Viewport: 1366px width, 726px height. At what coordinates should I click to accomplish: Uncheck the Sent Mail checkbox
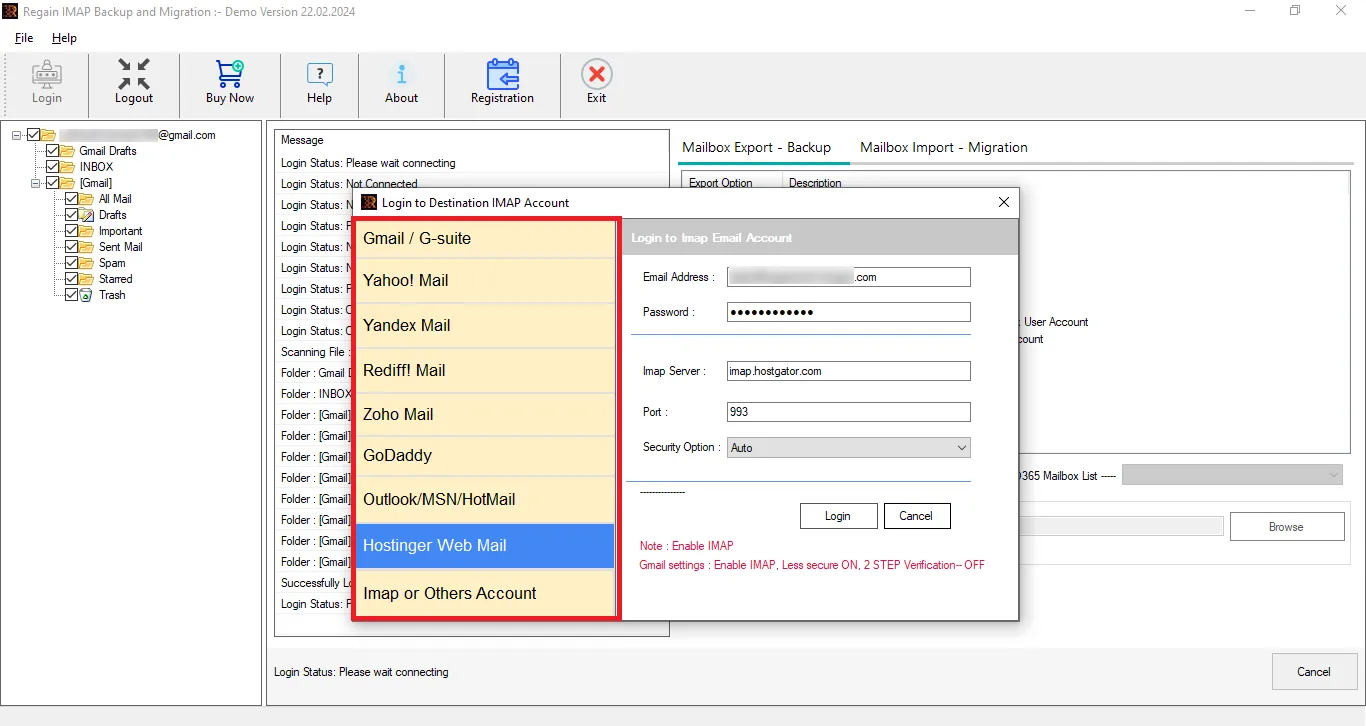71,247
